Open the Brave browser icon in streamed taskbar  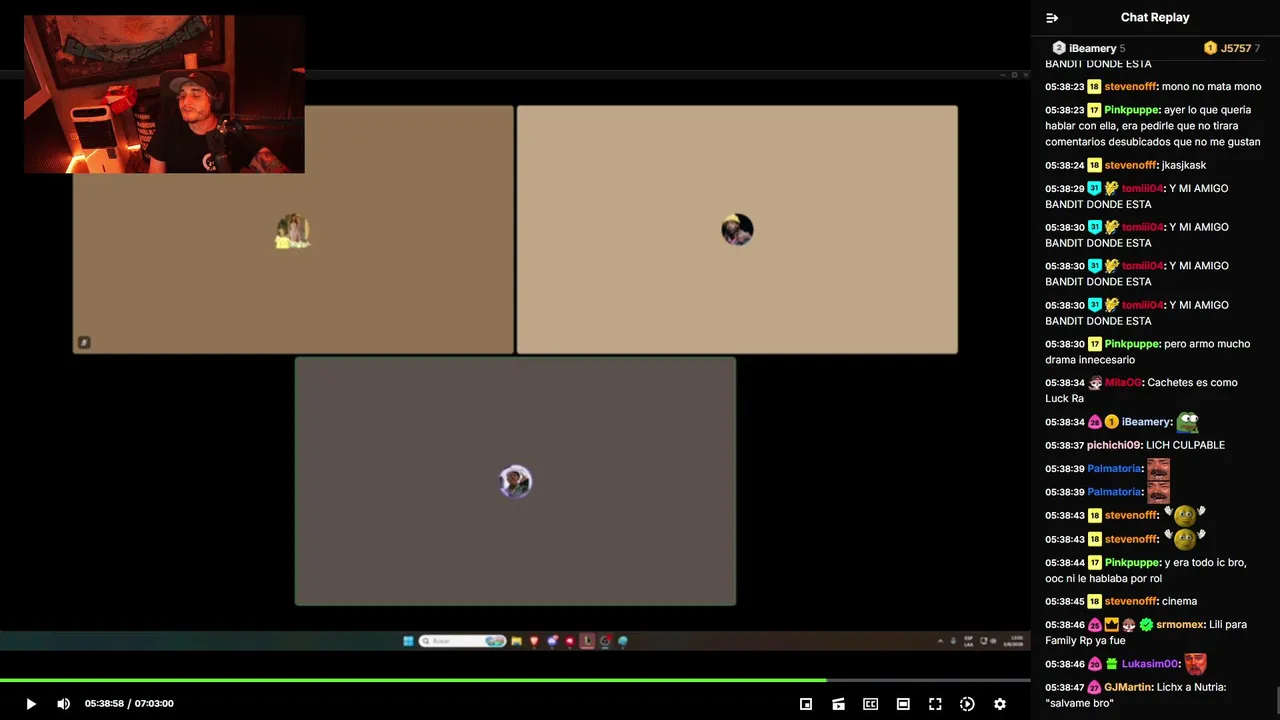pyautogui.click(x=534, y=641)
